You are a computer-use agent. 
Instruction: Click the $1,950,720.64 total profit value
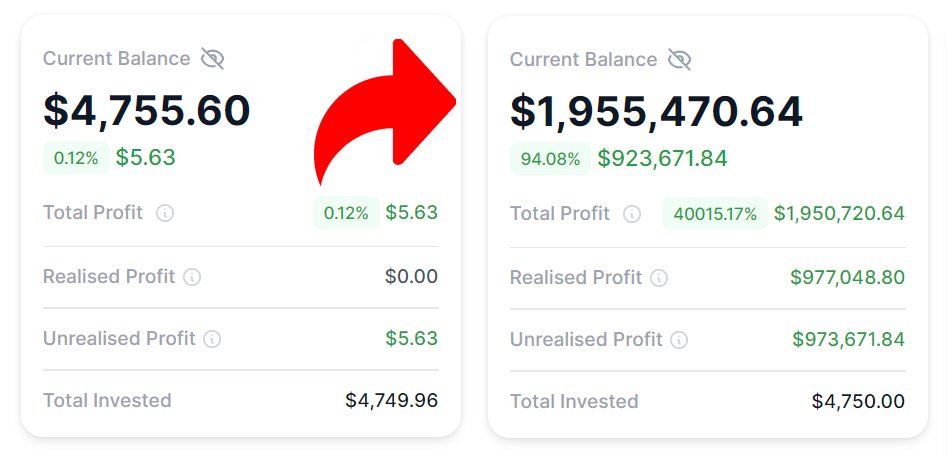839,214
